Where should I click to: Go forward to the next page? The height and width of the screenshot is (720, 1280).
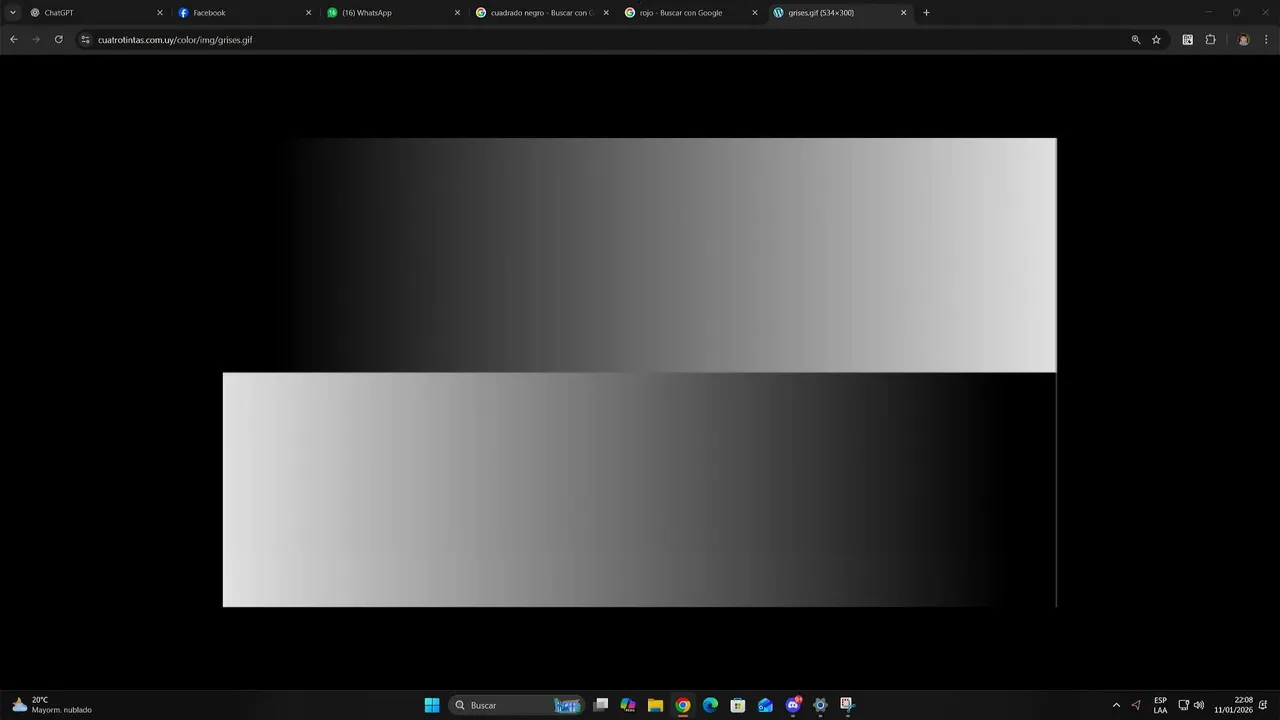tap(36, 40)
